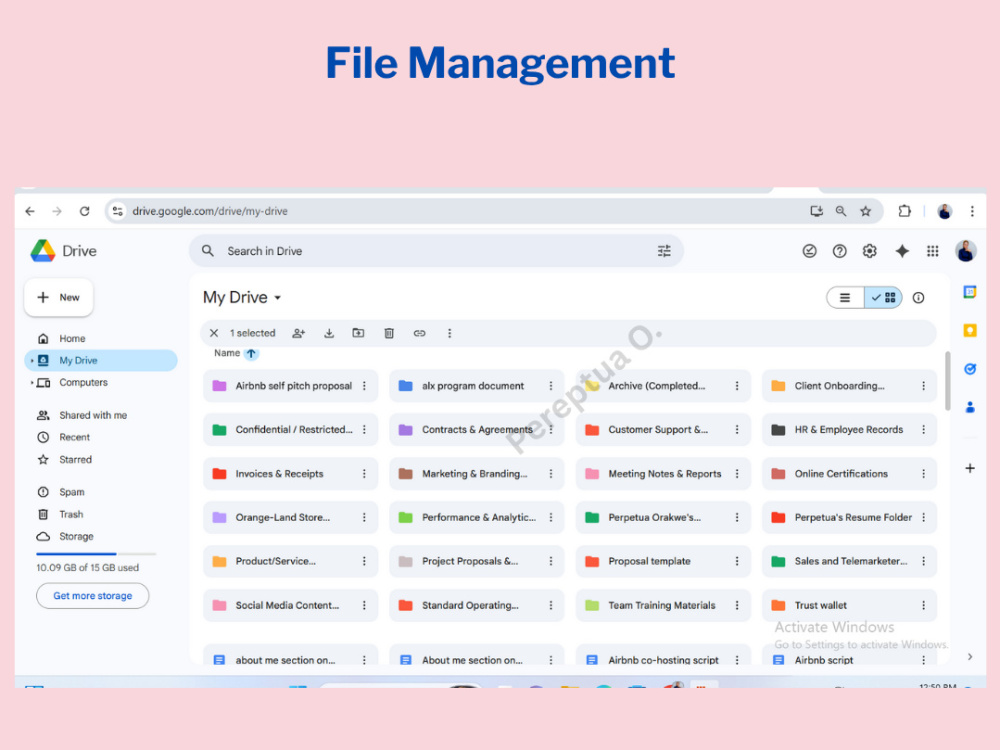Click the install app icon in the address bar
This screenshot has width=1000, height=750.
816,211
